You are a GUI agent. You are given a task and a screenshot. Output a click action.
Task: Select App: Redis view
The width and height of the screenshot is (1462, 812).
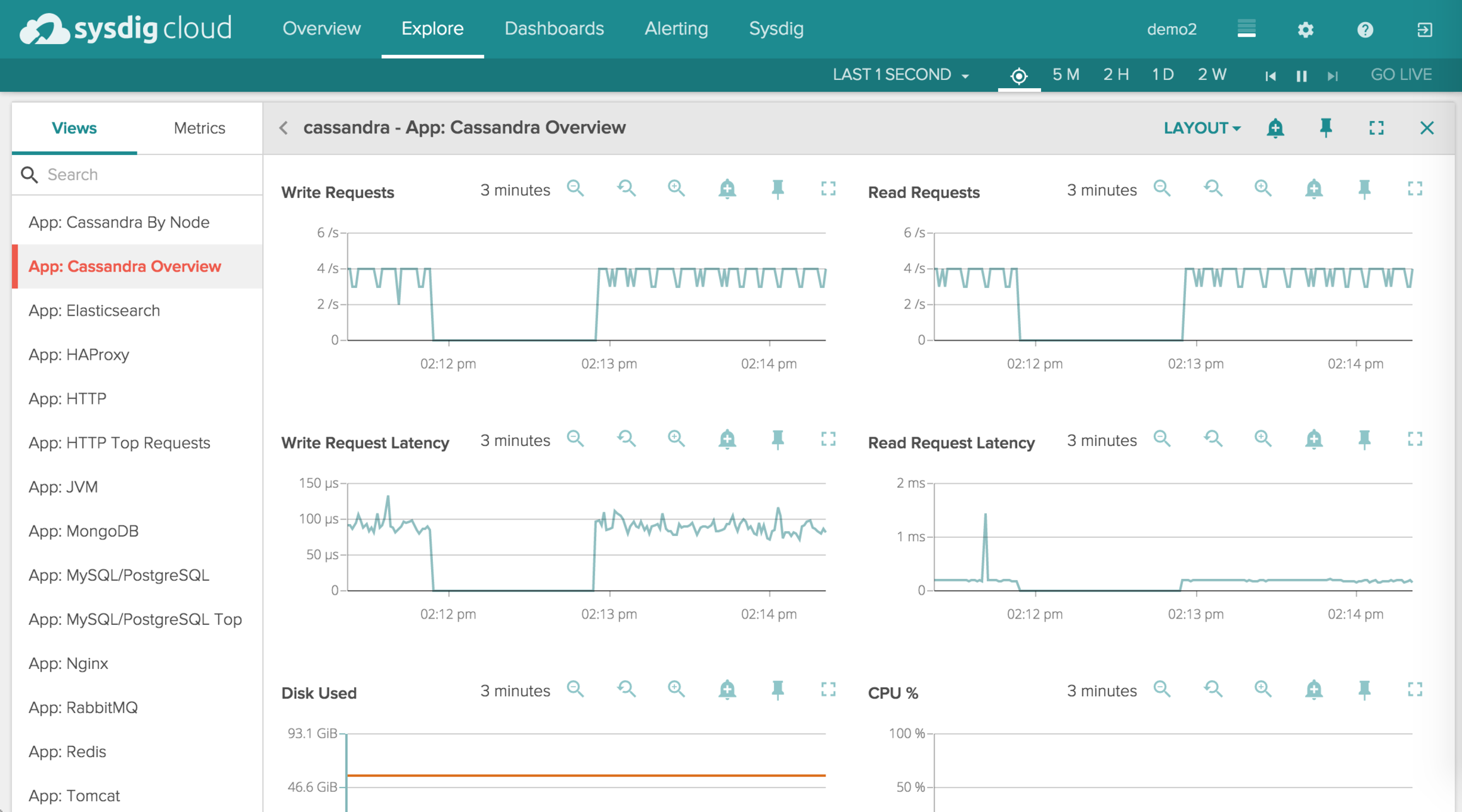pyautogui.click(x=137, y=752)
